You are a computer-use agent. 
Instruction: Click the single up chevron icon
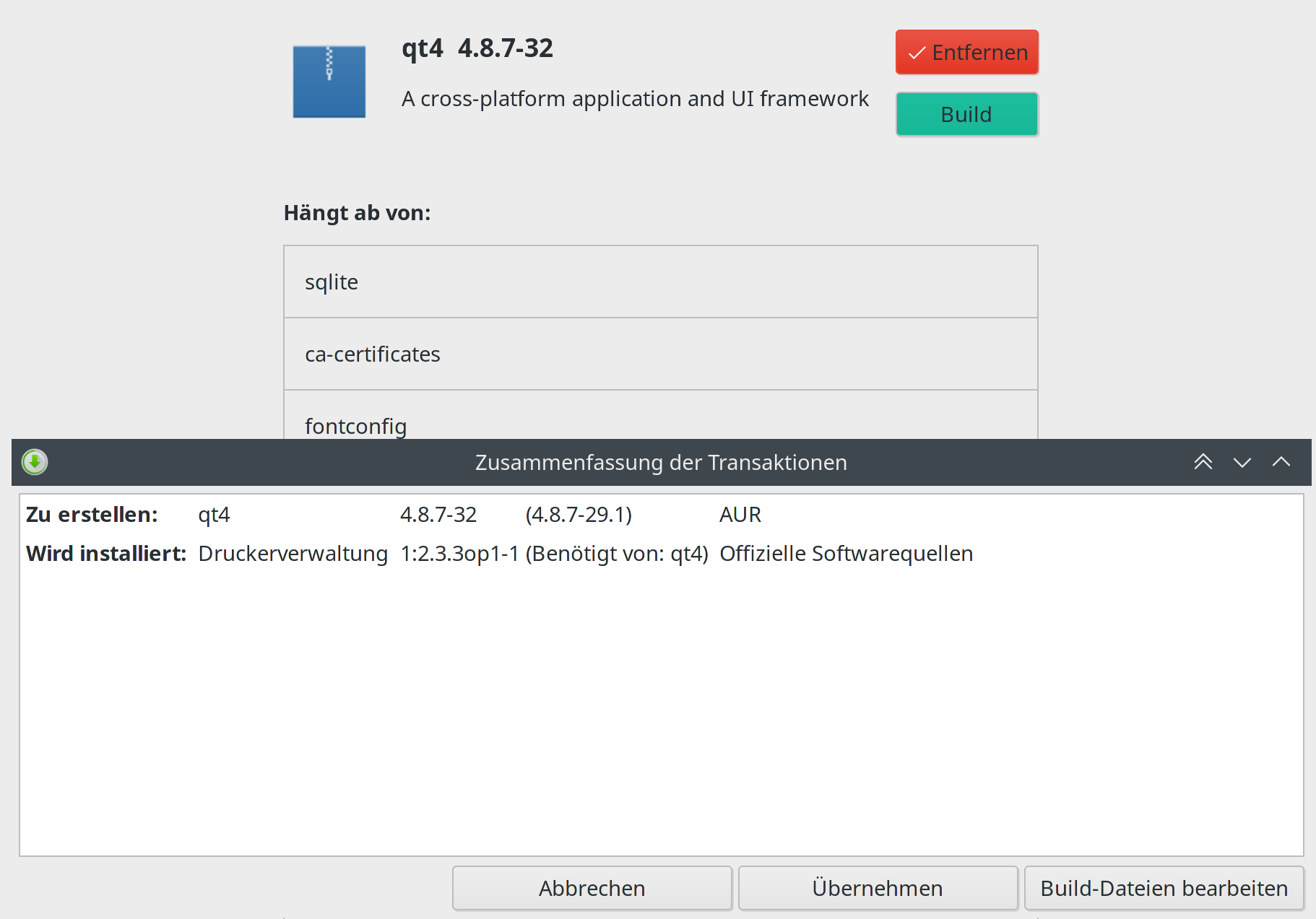click(x=1281, y=462)
